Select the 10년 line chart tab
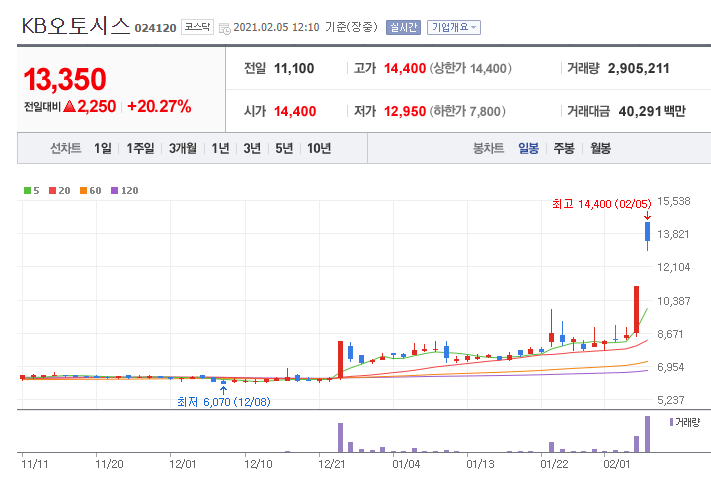 coord(319,148)
